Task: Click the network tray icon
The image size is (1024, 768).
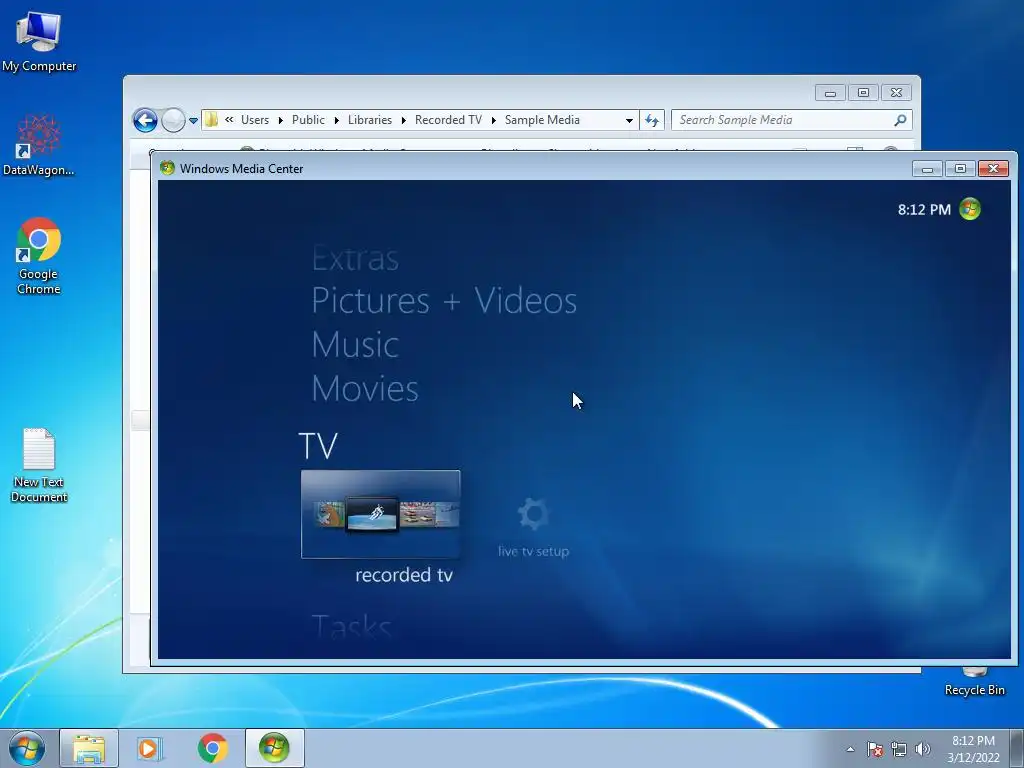Action: (x=899, y=749)
